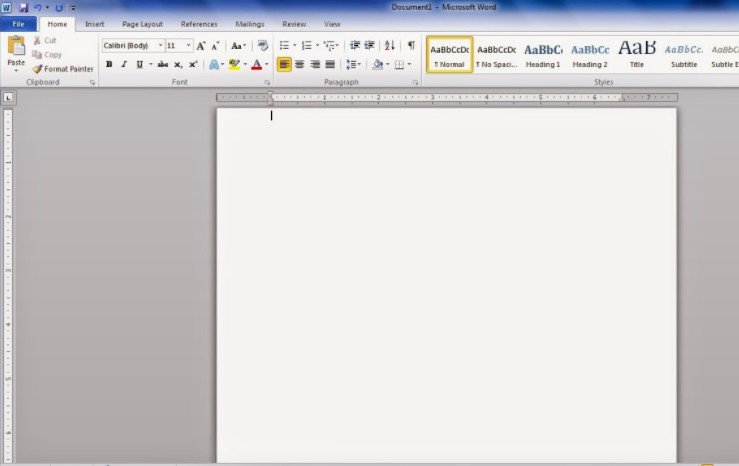Click the Bold formatting icon
Image resolution: width=739 pixels, height=466 pixels.
109,64
